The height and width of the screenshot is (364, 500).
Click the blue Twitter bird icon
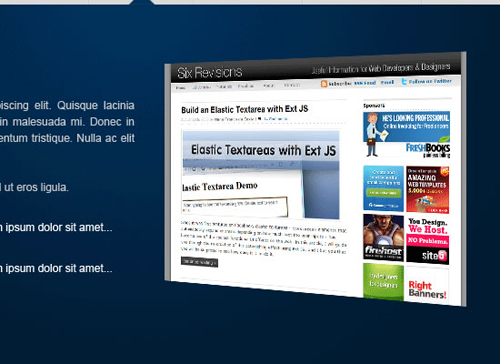404,82
